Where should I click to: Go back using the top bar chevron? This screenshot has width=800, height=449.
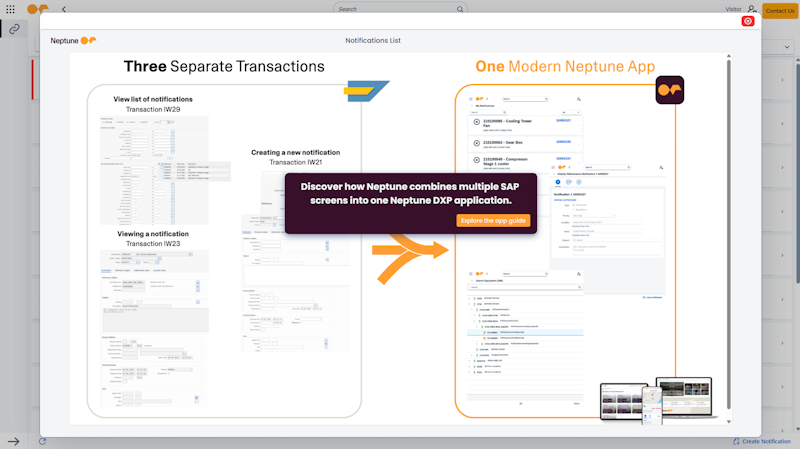coord(64,9)
